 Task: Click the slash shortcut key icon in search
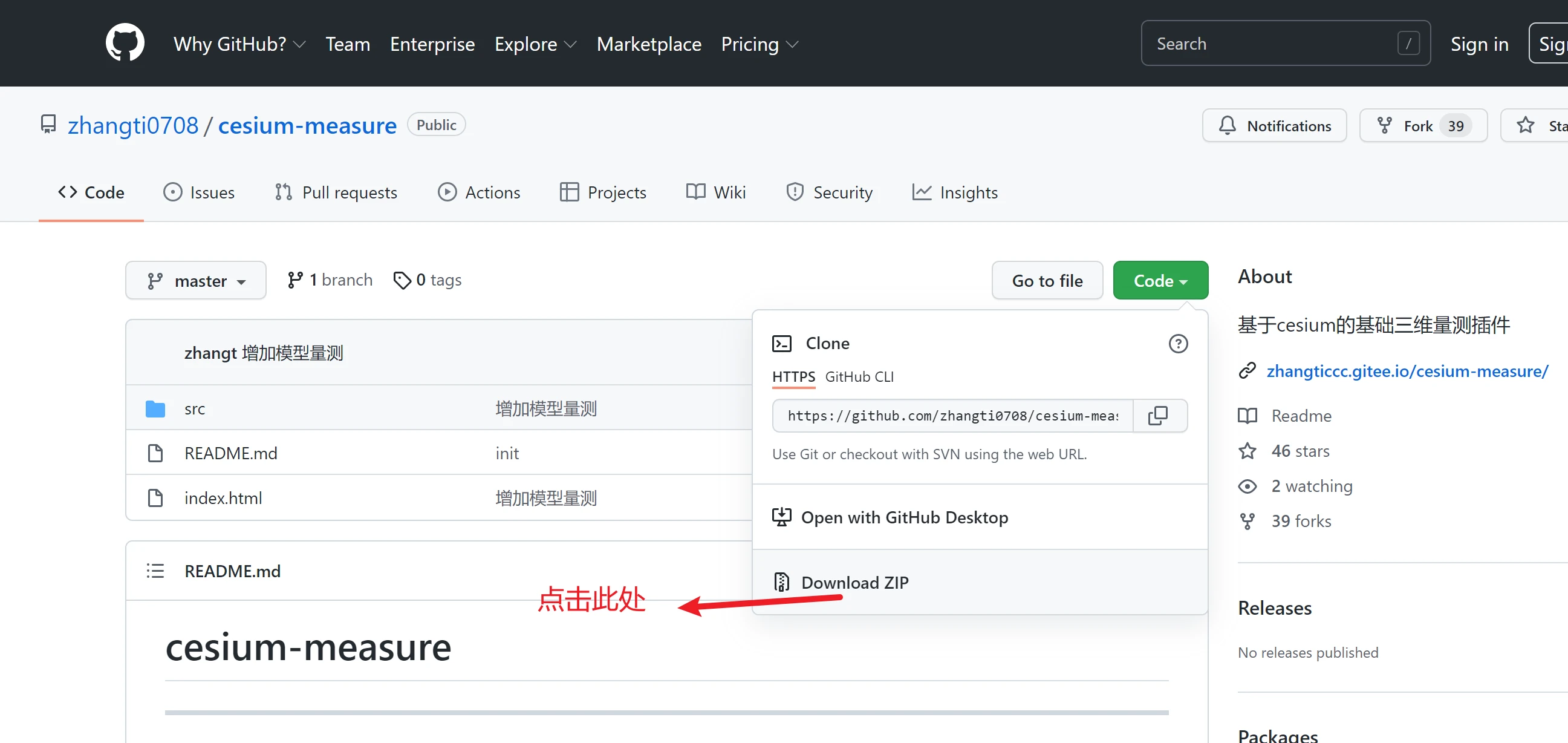(x=1408, y=43)
